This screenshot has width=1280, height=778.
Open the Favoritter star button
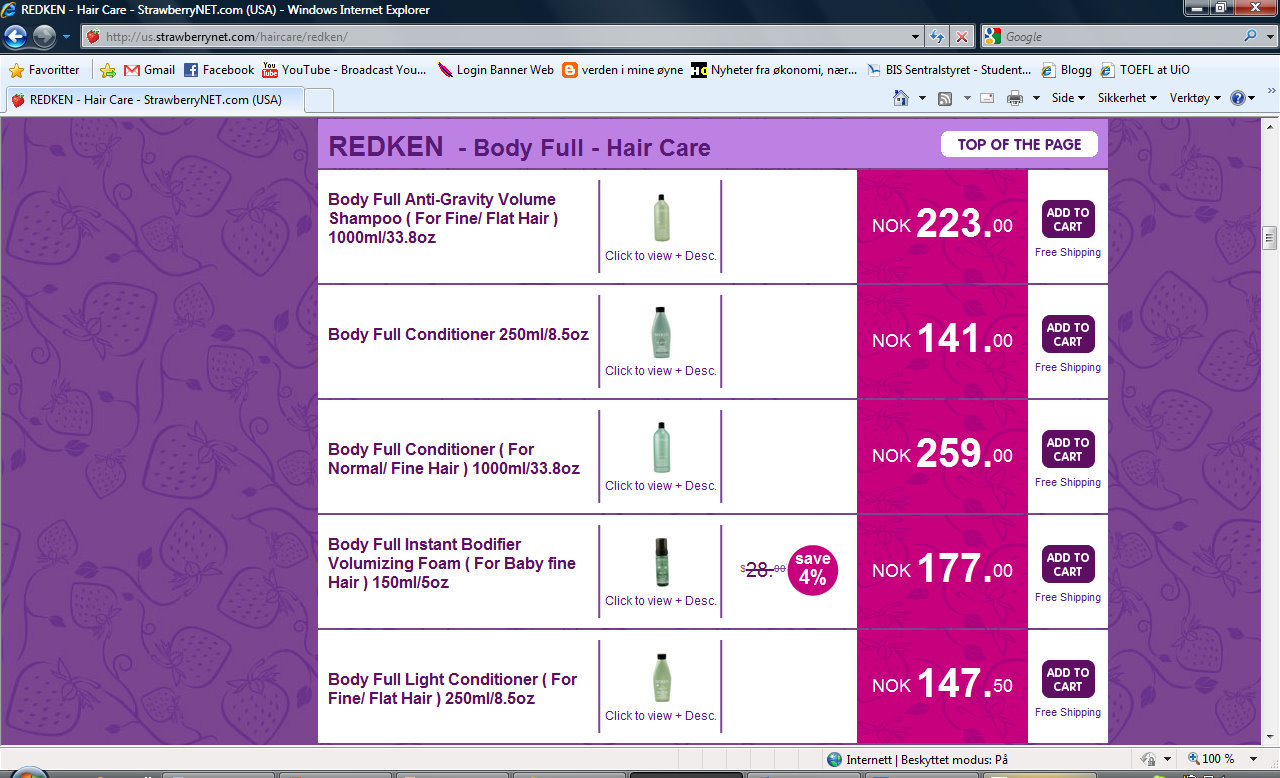point(44,70)
